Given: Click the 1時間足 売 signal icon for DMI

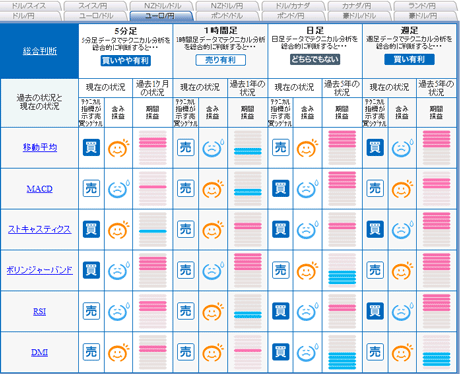Looking at the screenshot, I should 186,352.
